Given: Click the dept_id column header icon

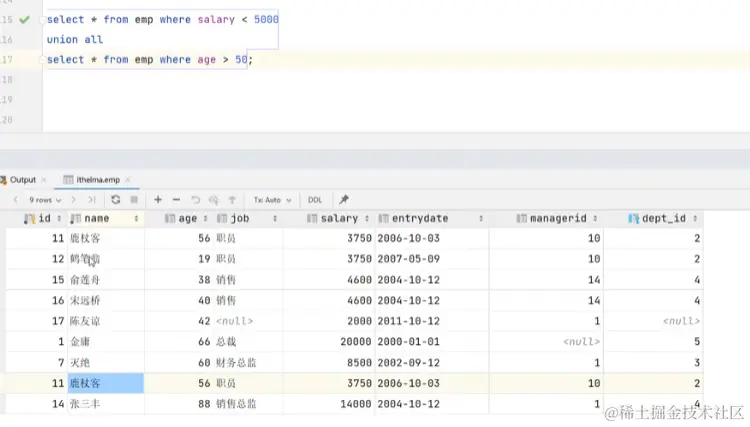Looking at the screenshot, I should 633,219.
